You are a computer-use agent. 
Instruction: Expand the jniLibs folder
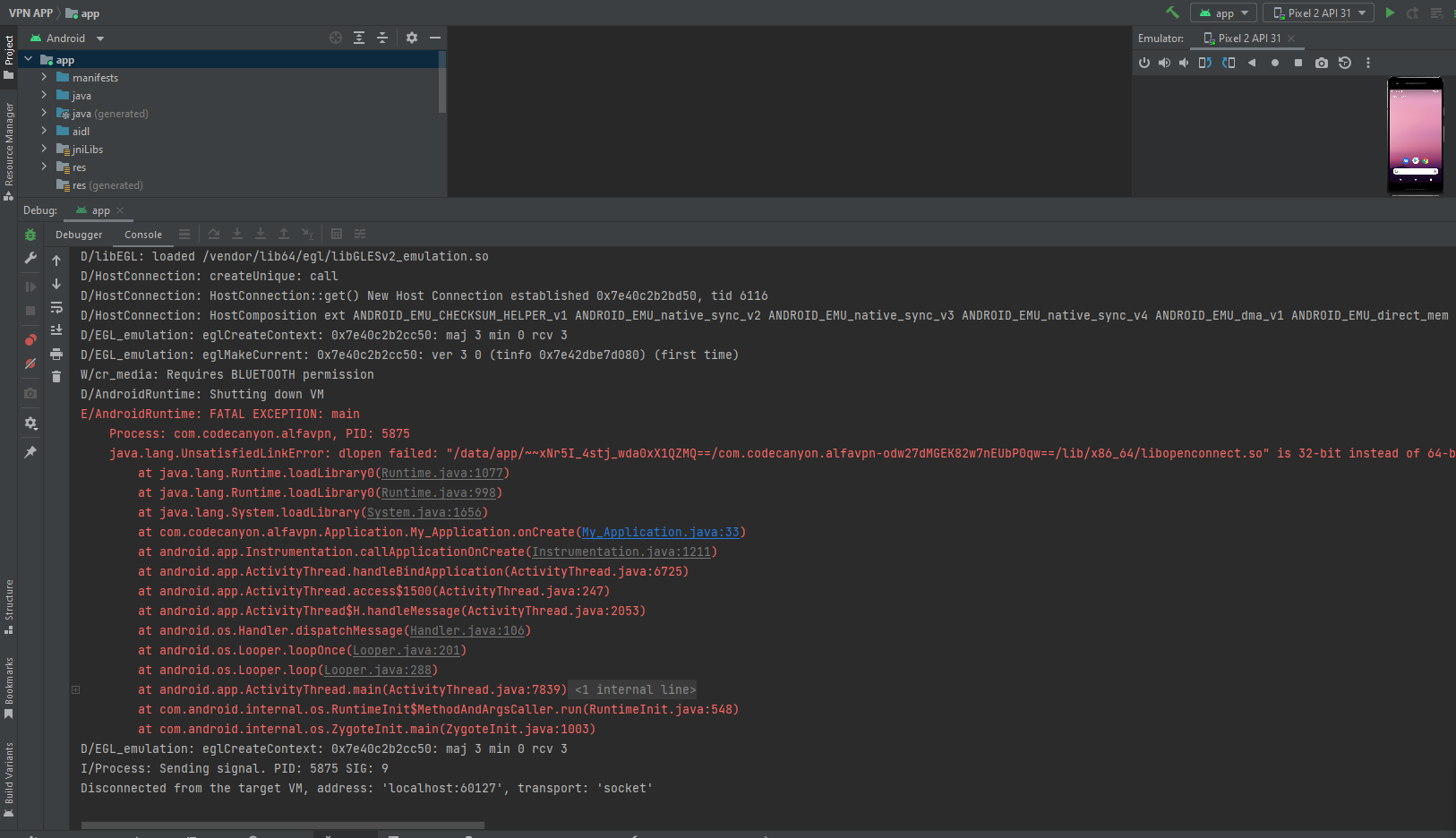[44, 149]
